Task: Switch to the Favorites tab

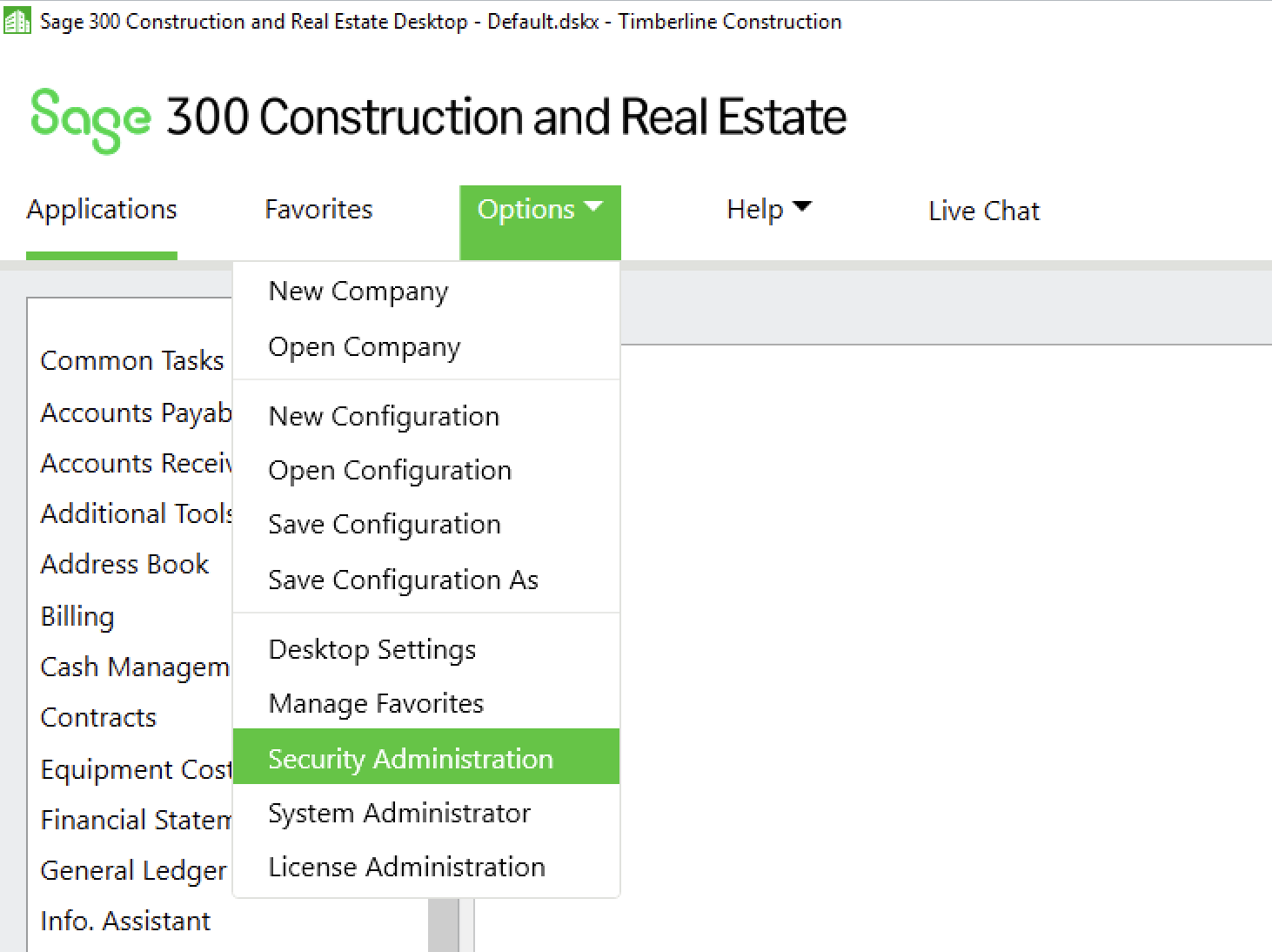Action: tap(318, 210)
